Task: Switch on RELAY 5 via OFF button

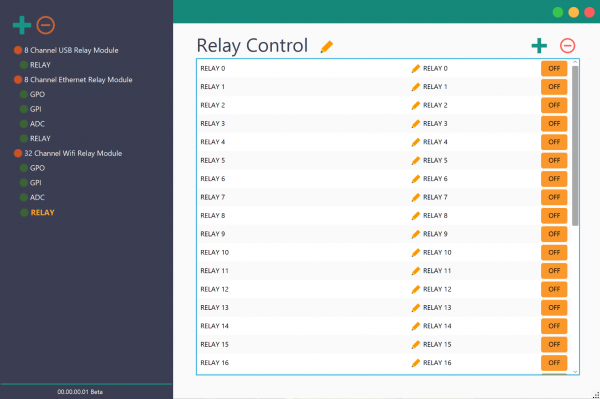Action: pyautogui.click(x=554, y=160)
